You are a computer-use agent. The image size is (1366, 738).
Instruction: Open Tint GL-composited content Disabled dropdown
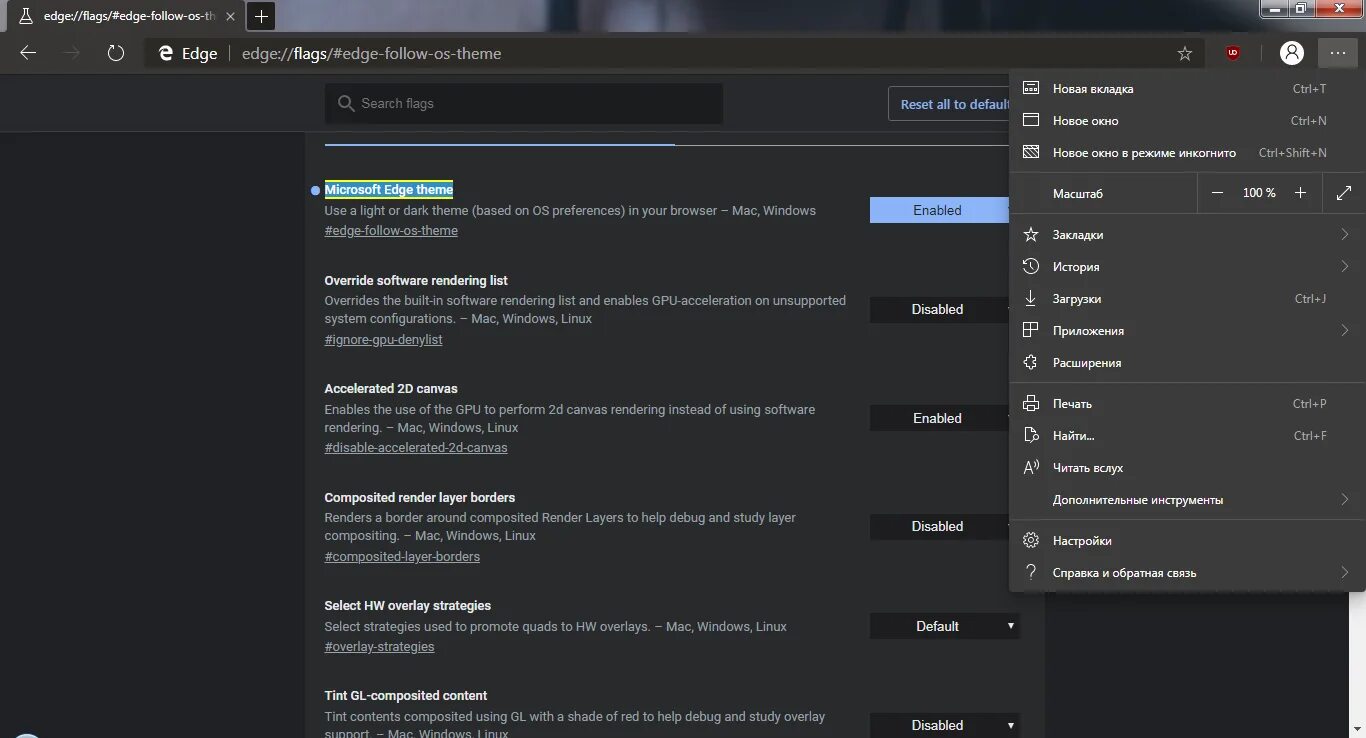945,725
